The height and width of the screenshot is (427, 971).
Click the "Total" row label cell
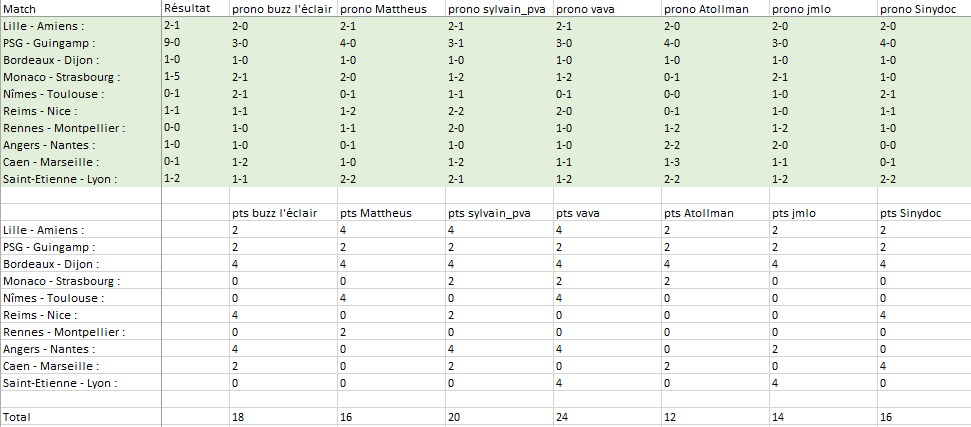(x=18, y=416)
